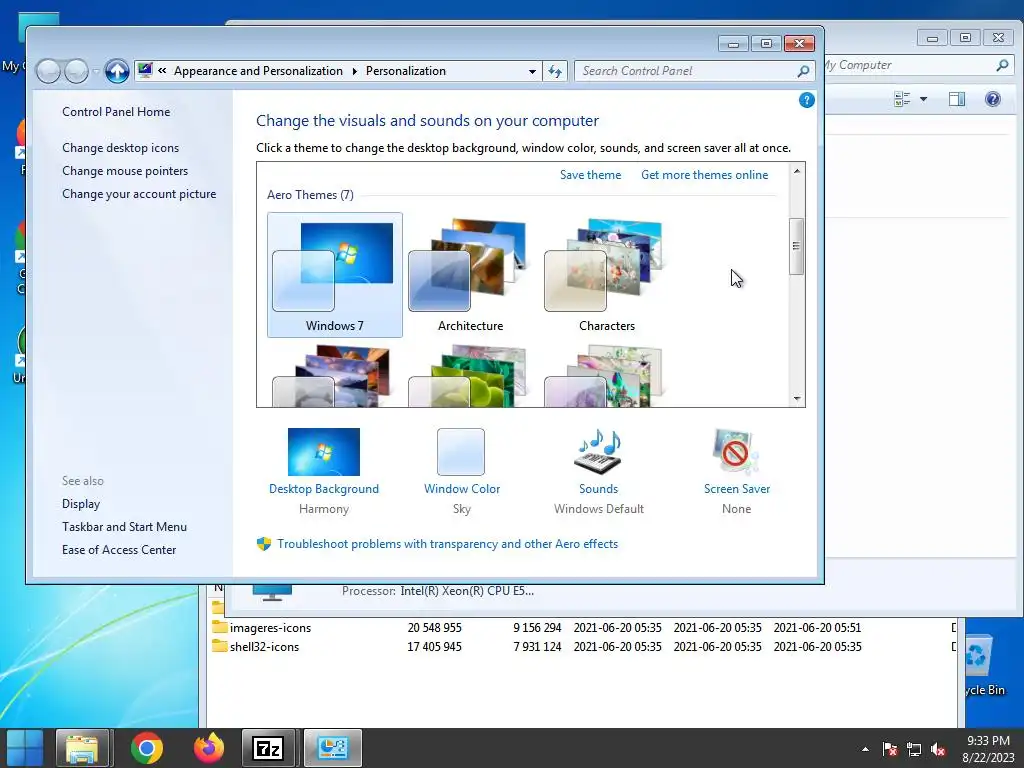Open Desktop Background settings icon

tap(323, 451)
